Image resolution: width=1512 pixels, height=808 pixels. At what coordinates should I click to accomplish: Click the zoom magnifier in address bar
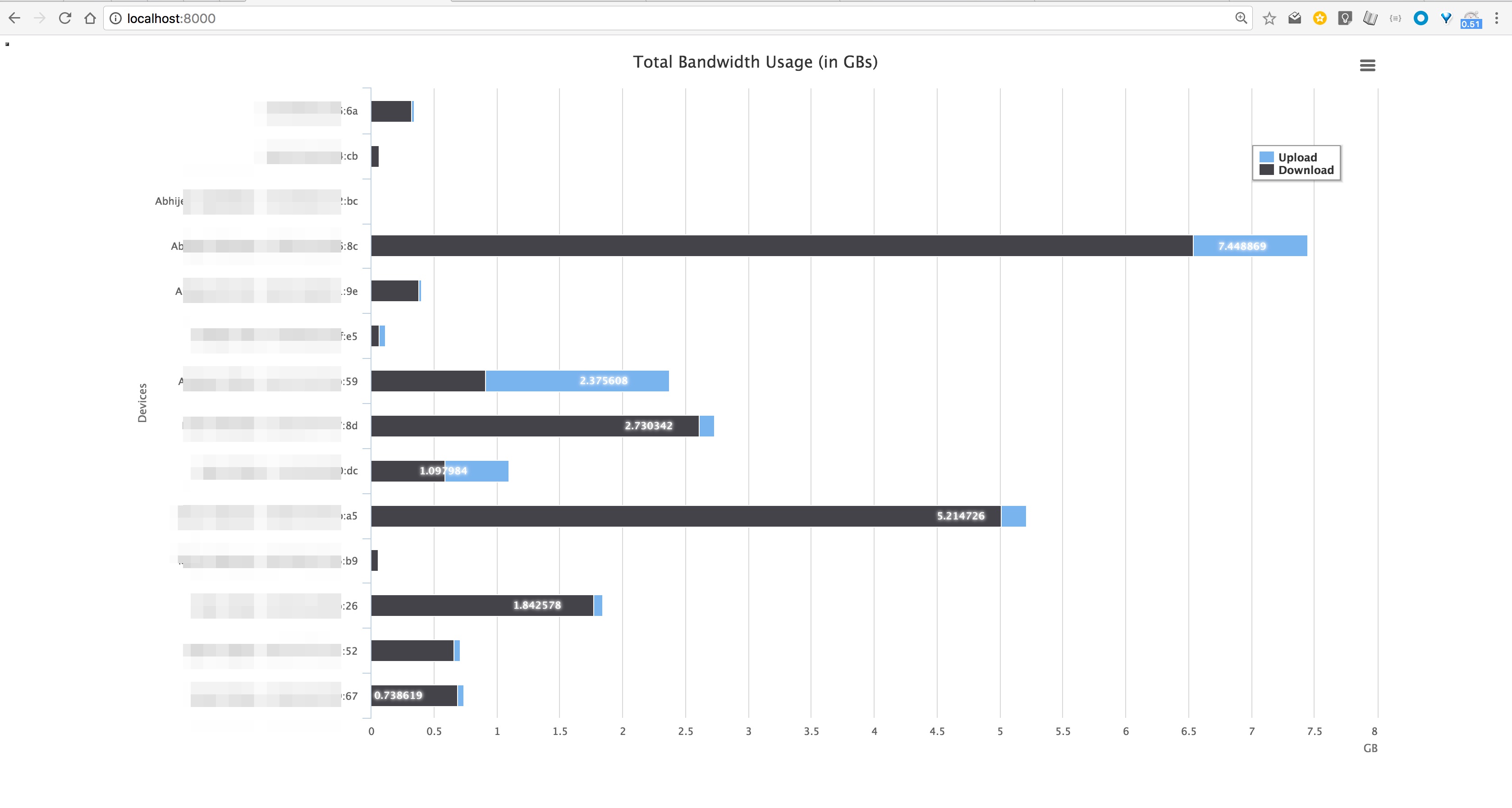tap(1241, 18)
